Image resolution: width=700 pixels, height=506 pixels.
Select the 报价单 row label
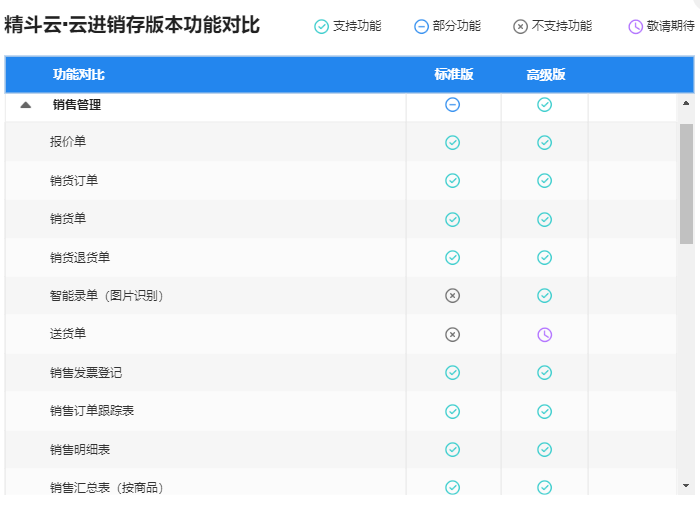click(x=68, y=142)
